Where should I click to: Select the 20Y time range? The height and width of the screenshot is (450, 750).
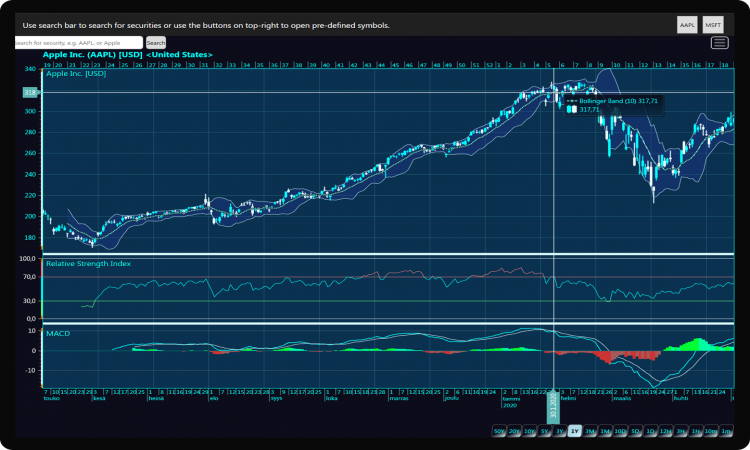pos(514,431)
